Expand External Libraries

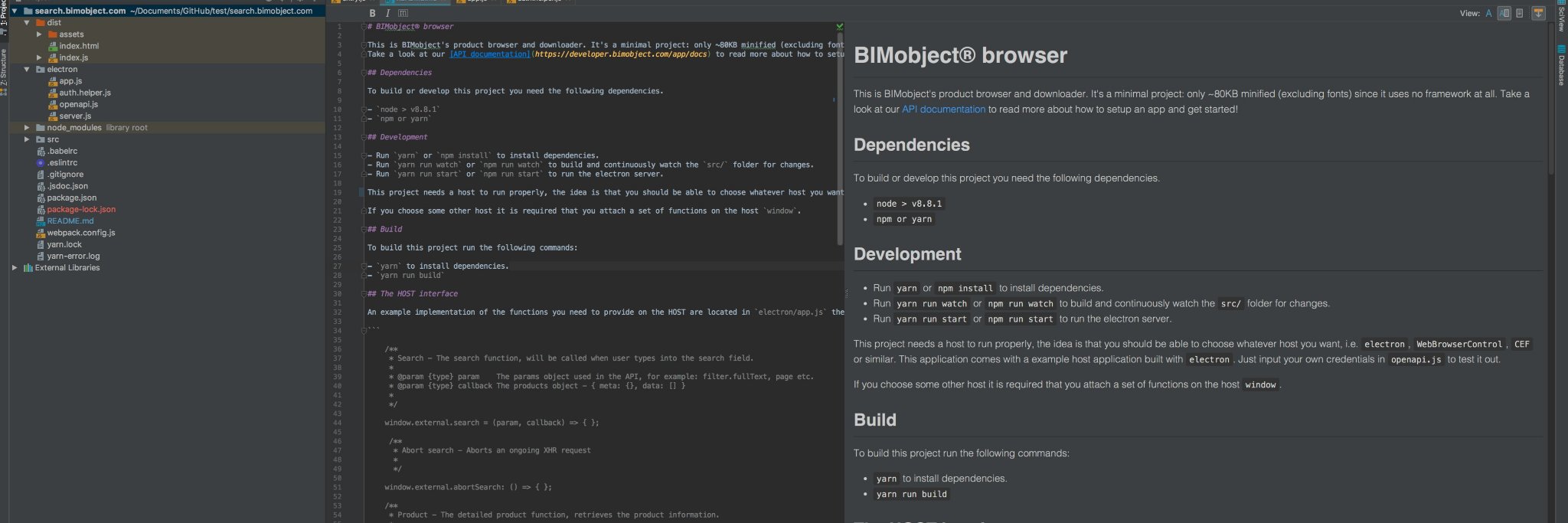(15, 268)
